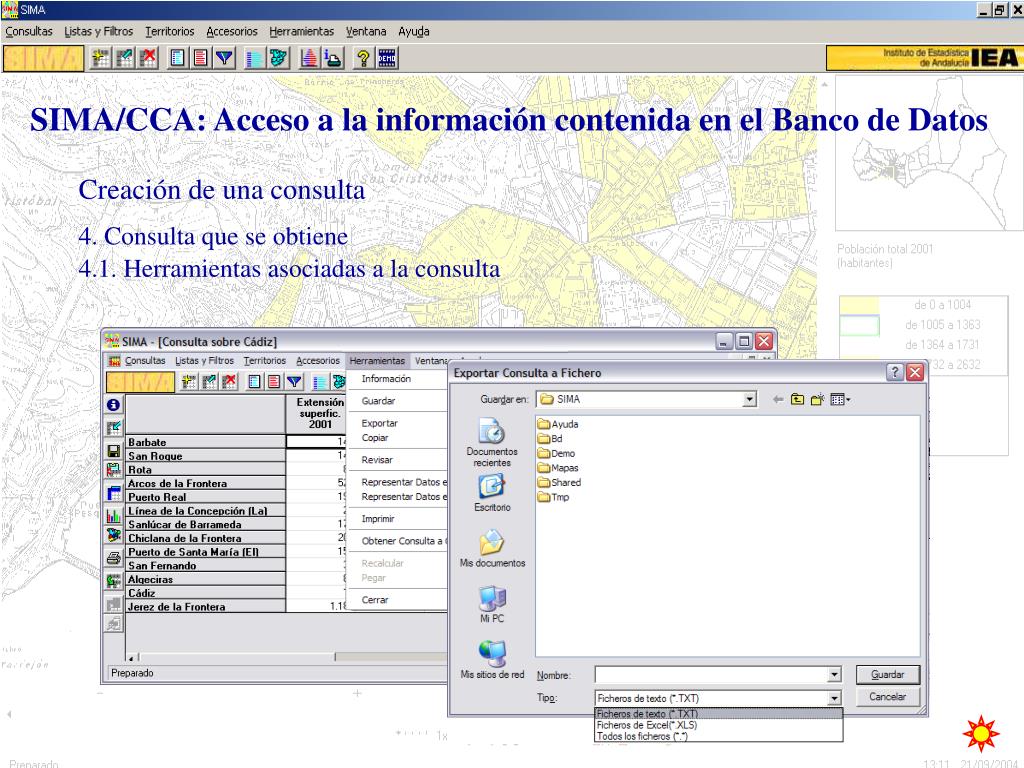
Task: Click the blue table layout icon in Consulta sidebar
Action: (x=114, y=493)
